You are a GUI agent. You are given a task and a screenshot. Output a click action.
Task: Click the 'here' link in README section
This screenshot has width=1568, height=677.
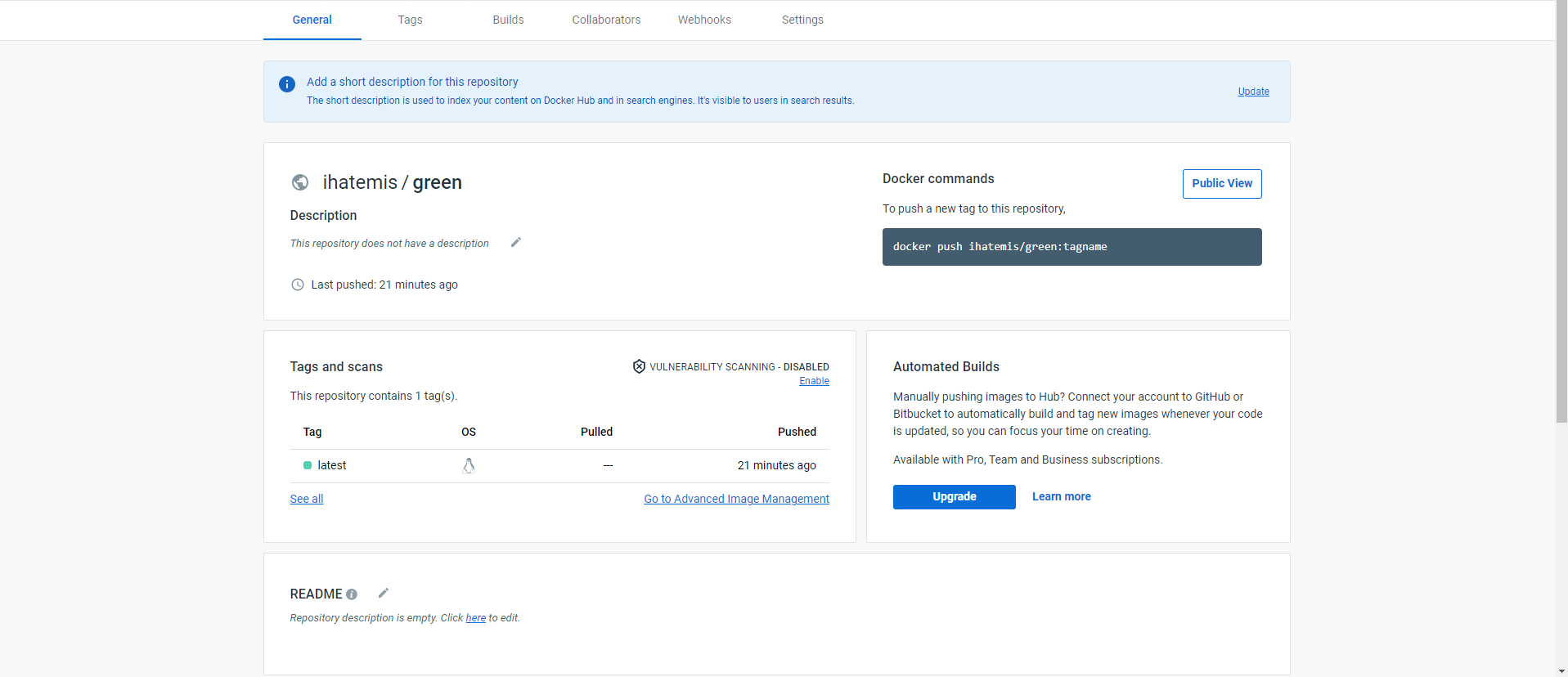476,618
